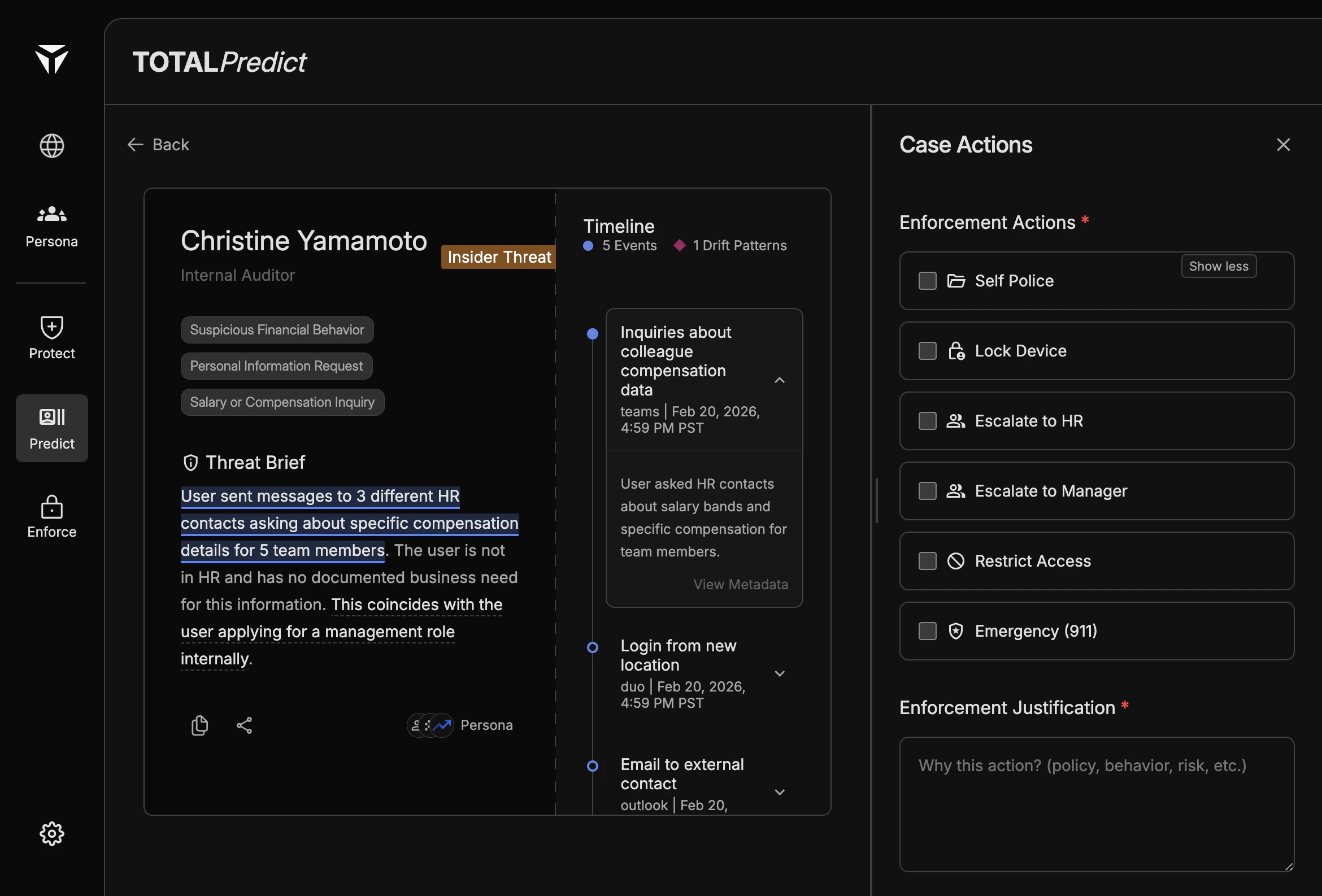
Task: Click the Enforcement Justification text field
Action: pos(1095,803)
